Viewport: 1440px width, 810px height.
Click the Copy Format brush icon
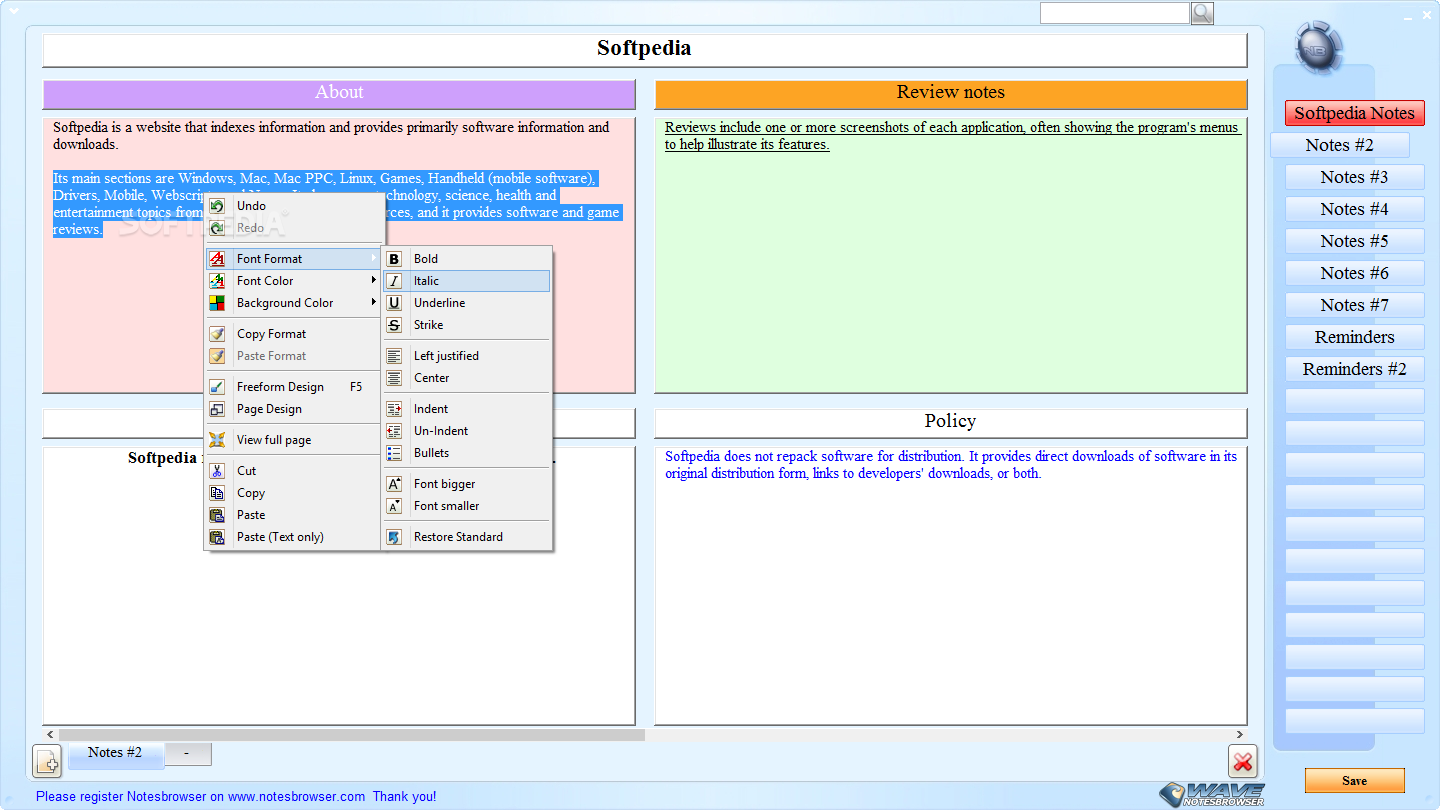[x=217, y=333]
